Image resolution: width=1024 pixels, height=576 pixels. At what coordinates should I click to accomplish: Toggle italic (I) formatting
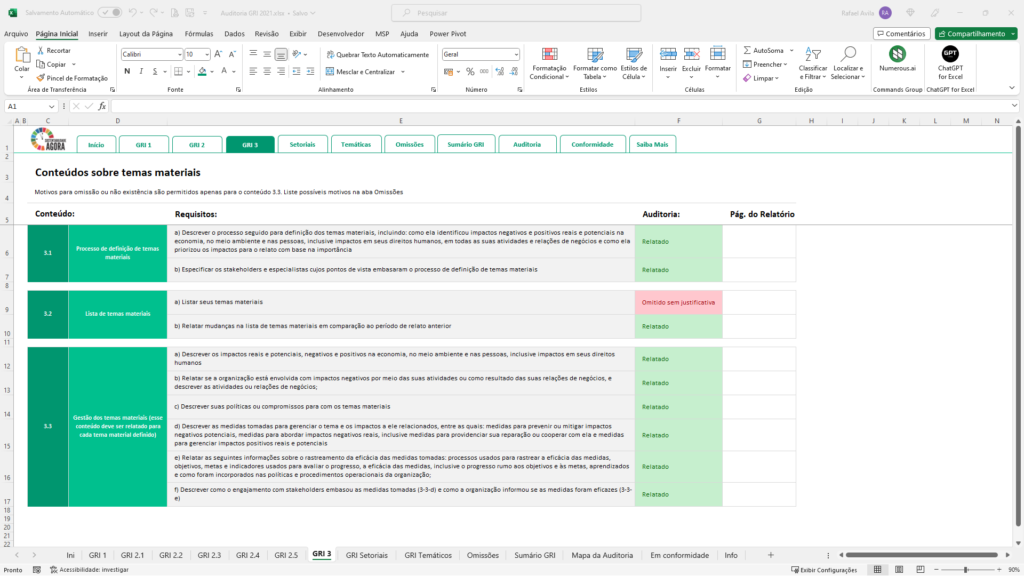[x=141, y=71]
